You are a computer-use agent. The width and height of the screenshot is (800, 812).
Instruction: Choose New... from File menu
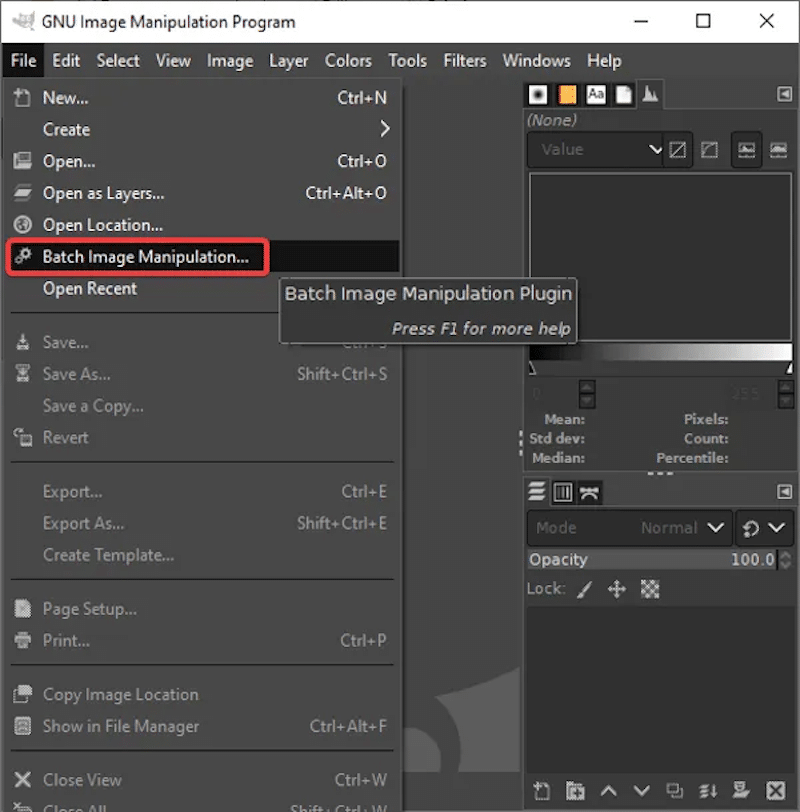click(202, 98)
